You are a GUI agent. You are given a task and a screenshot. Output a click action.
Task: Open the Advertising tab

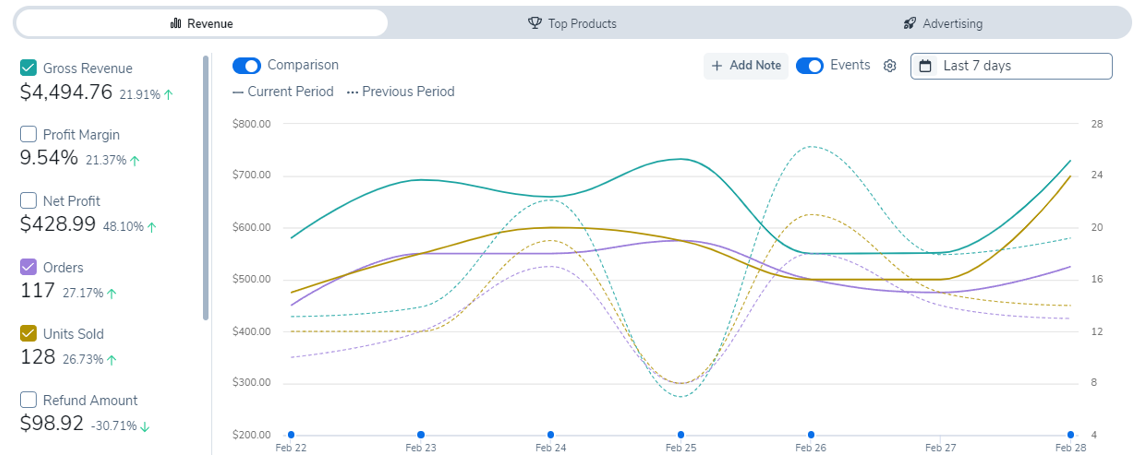pos(942,23)
